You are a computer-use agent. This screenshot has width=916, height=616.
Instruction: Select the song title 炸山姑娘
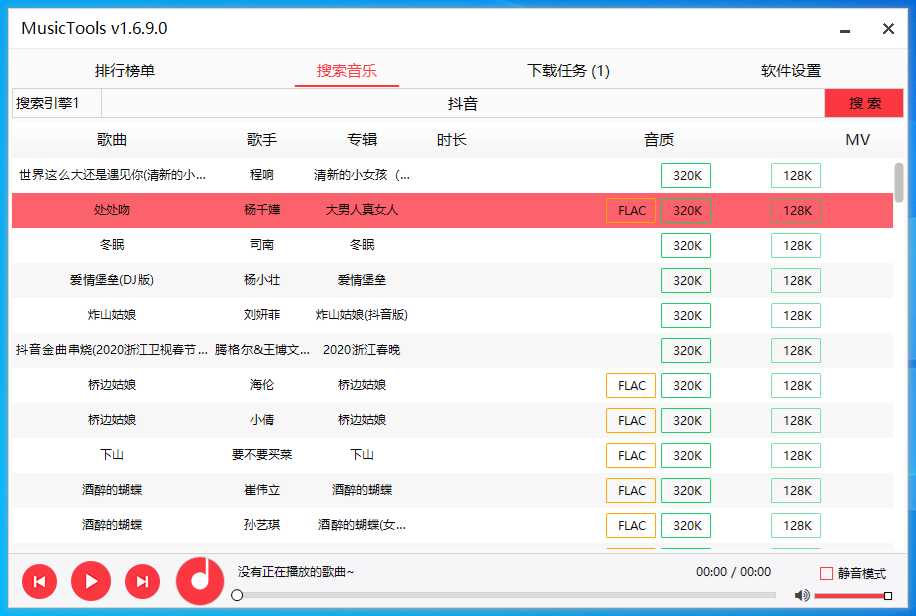tap(112, 315)
